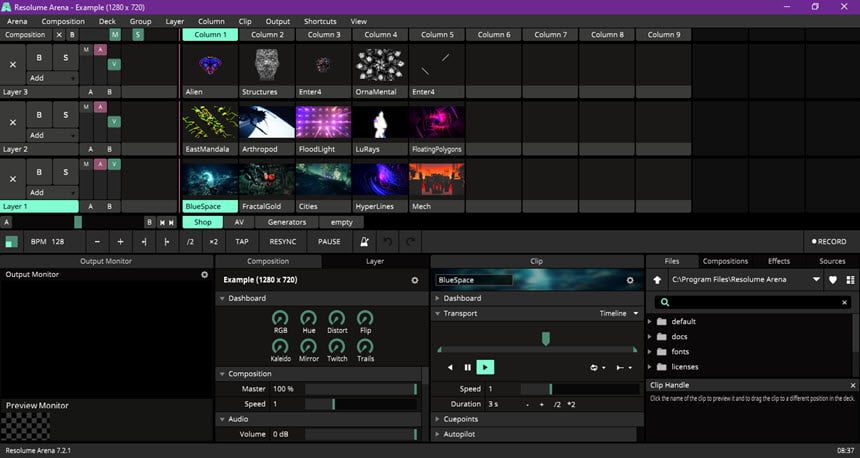
Task: Select the Generators deck tab
Action: (x=287, y=222)
